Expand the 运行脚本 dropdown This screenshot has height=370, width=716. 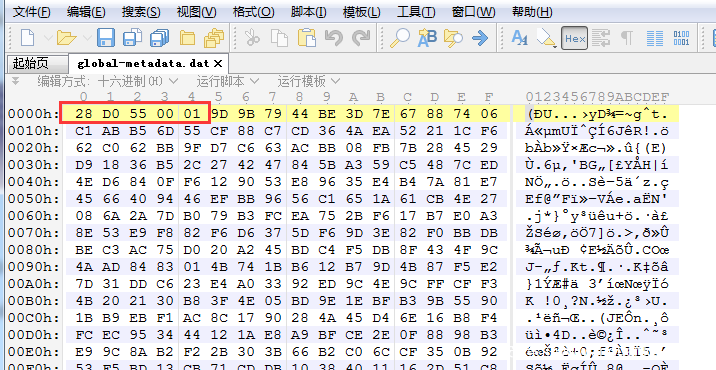[227, 82]
